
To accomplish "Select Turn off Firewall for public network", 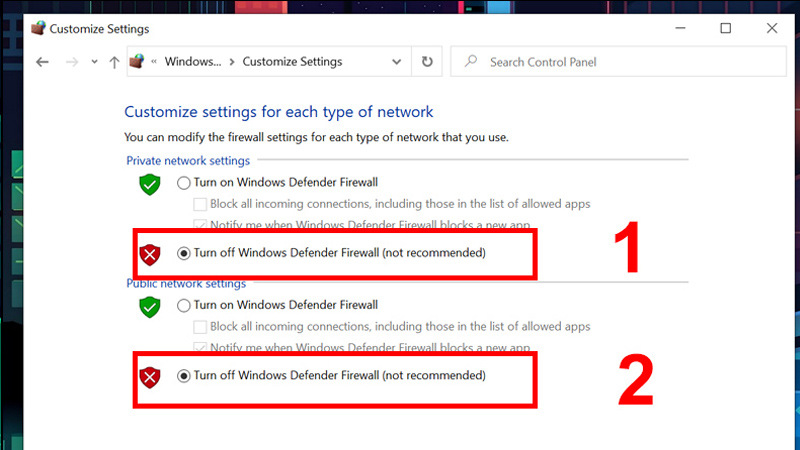I will 184,376.
